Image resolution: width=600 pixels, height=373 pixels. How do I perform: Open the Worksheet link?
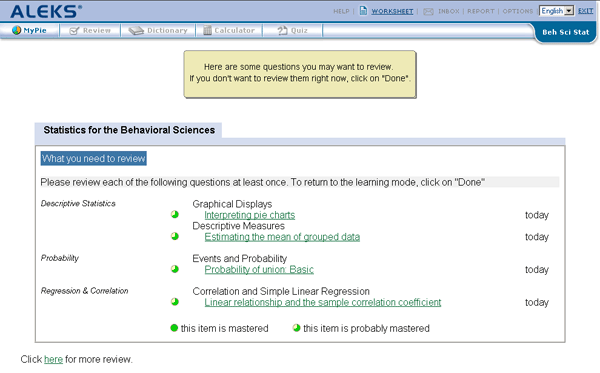tap(392, 11)
